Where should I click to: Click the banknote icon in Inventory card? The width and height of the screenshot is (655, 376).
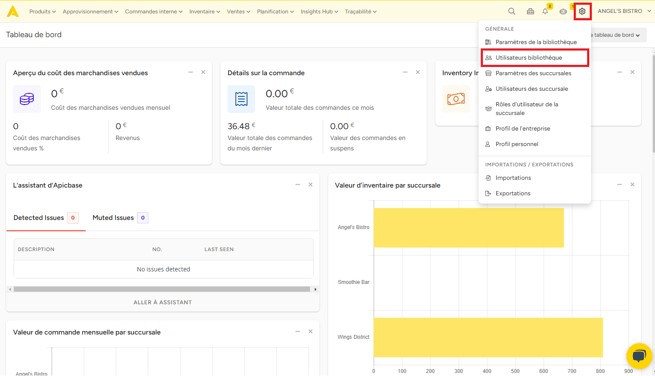pyautogui.click(x=456, y=99)
